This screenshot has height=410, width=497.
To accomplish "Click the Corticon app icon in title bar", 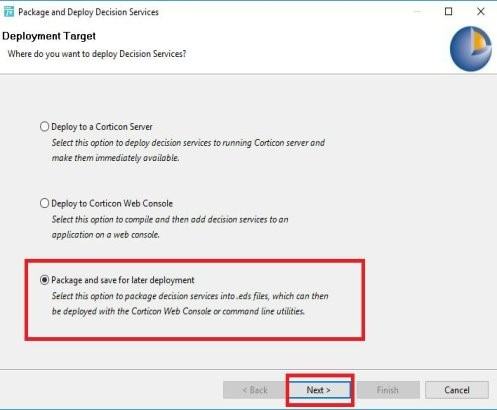I will 8,12.
